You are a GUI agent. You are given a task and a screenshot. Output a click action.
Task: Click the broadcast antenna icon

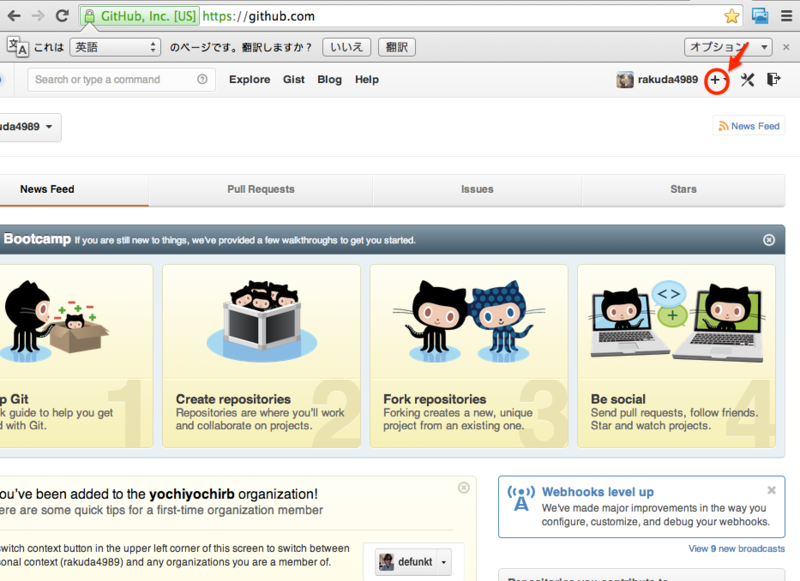[x=521, y=498]
